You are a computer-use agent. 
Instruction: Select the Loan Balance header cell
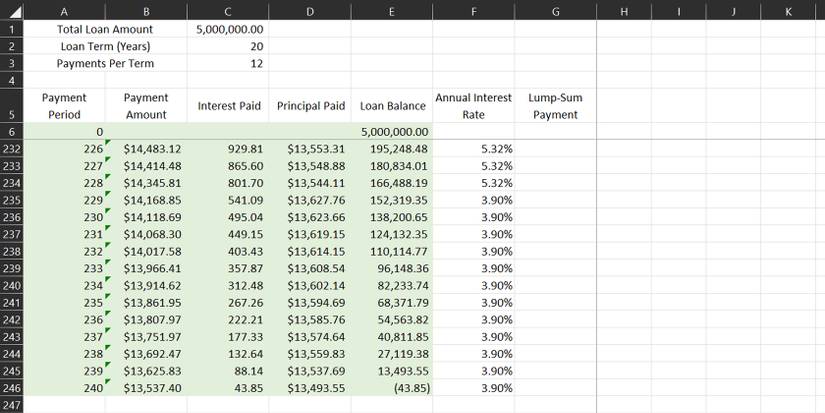pos(392,106)
